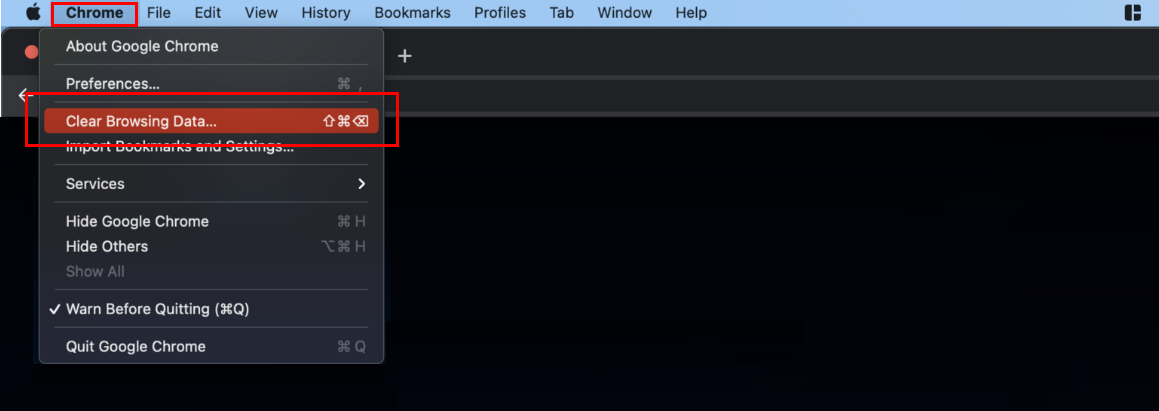1159x411 pixels.
Task: Open the Help menu
Action: click(691, 13)
